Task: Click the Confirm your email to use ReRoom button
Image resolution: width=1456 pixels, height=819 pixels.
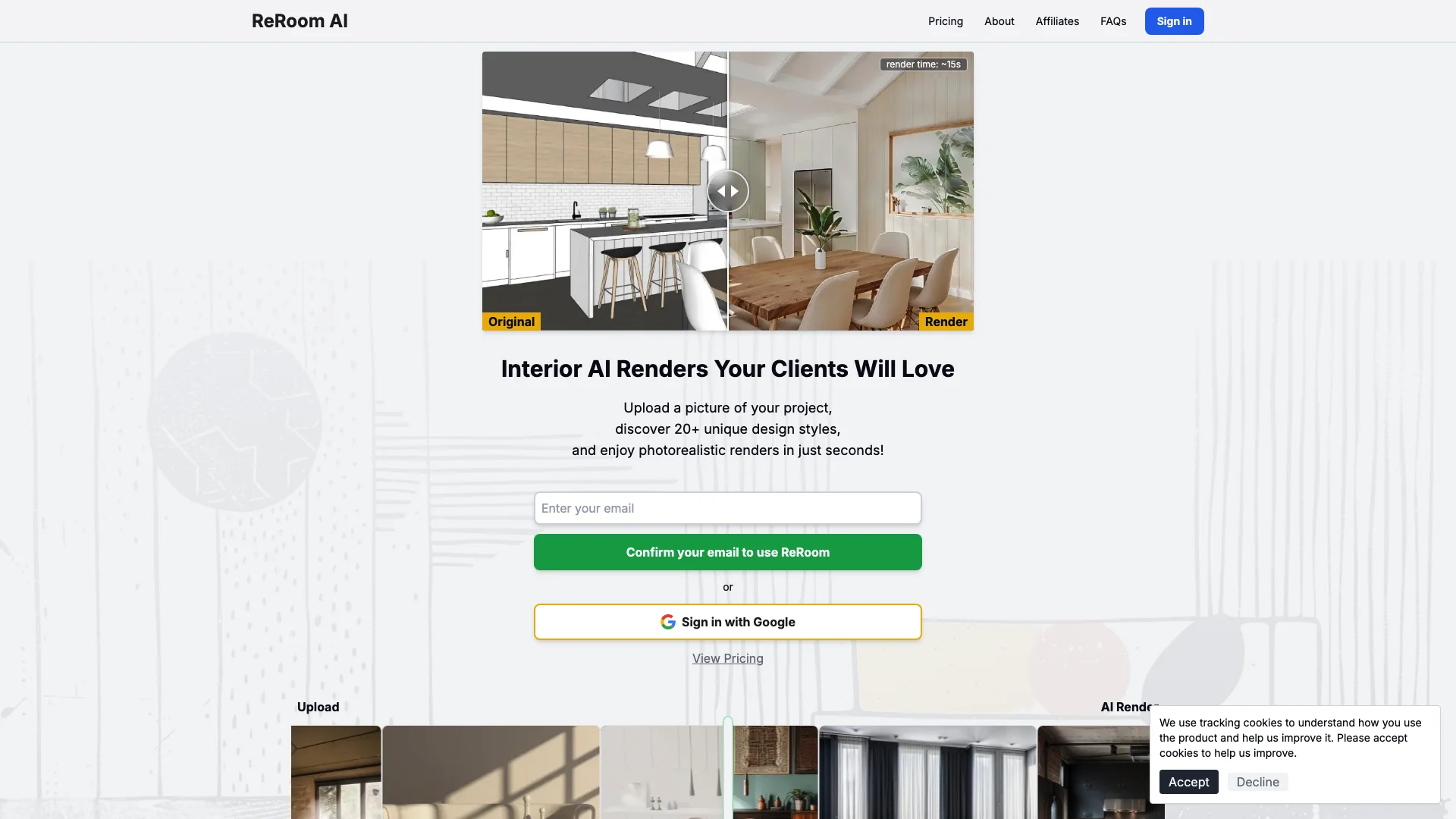Action: pyautogui.click(x=728, y=552)
